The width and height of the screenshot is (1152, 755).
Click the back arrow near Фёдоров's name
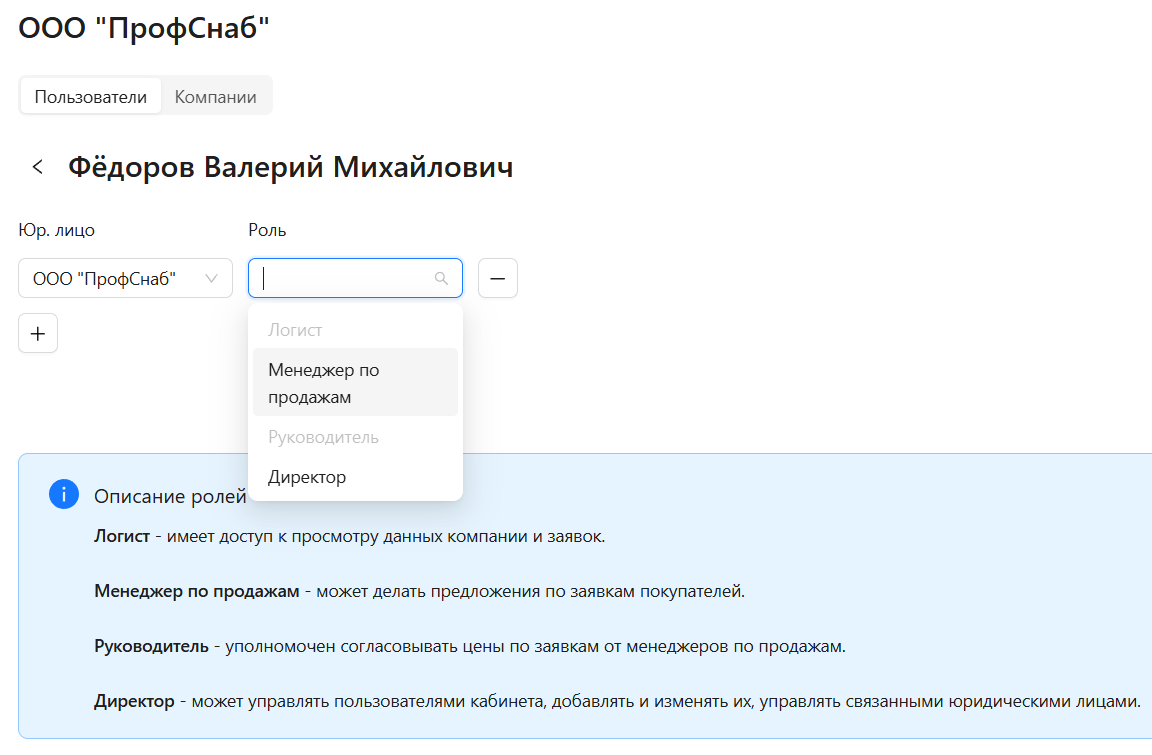coord(37,166)
